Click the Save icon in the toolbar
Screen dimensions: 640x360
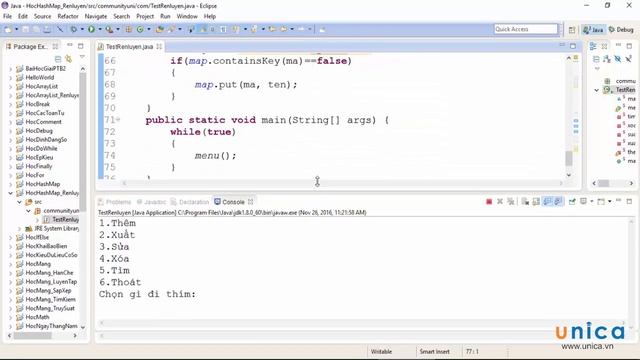click(26, 29)
